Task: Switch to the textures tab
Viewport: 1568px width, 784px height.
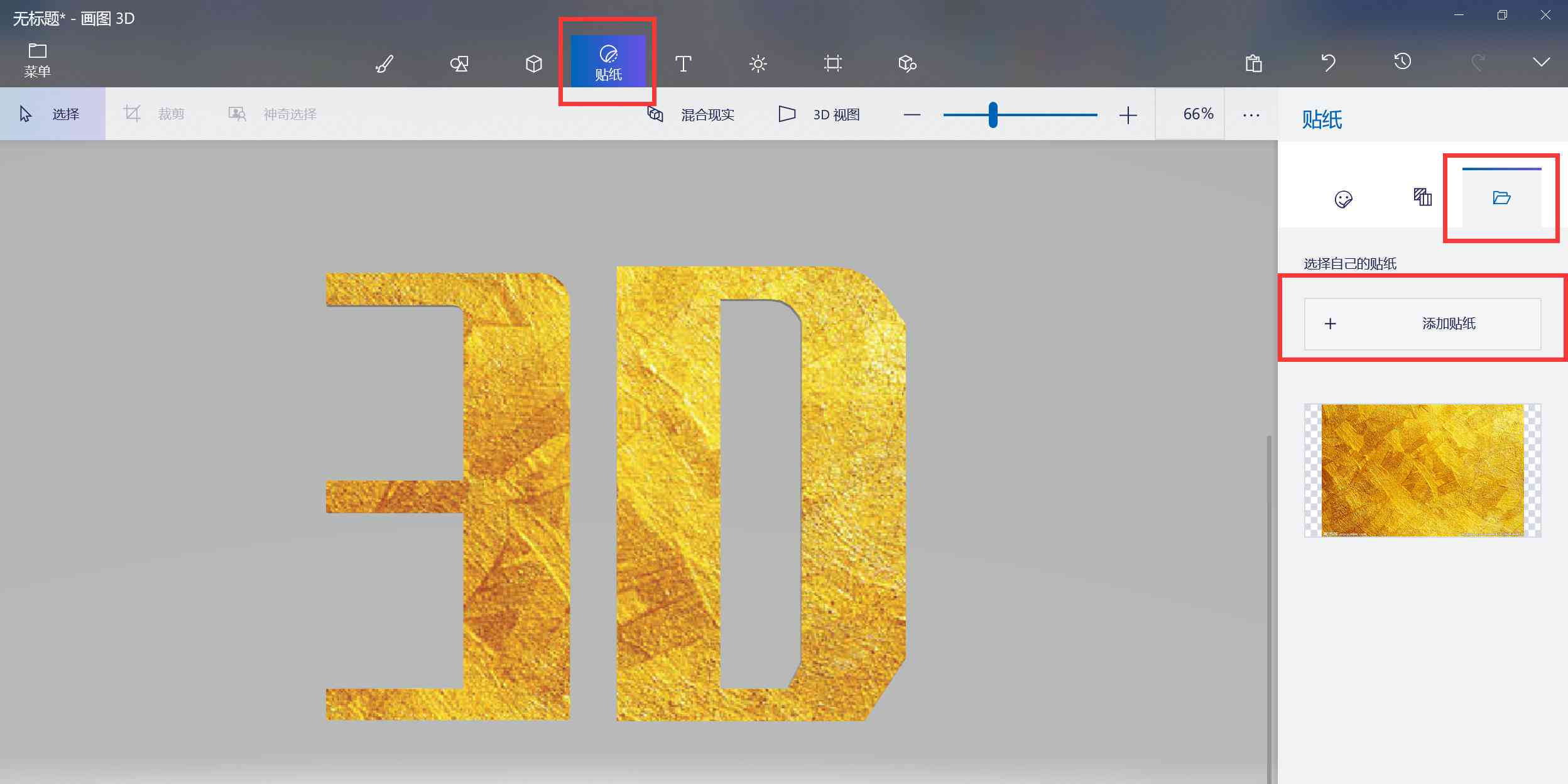Action: [1422, 197]
